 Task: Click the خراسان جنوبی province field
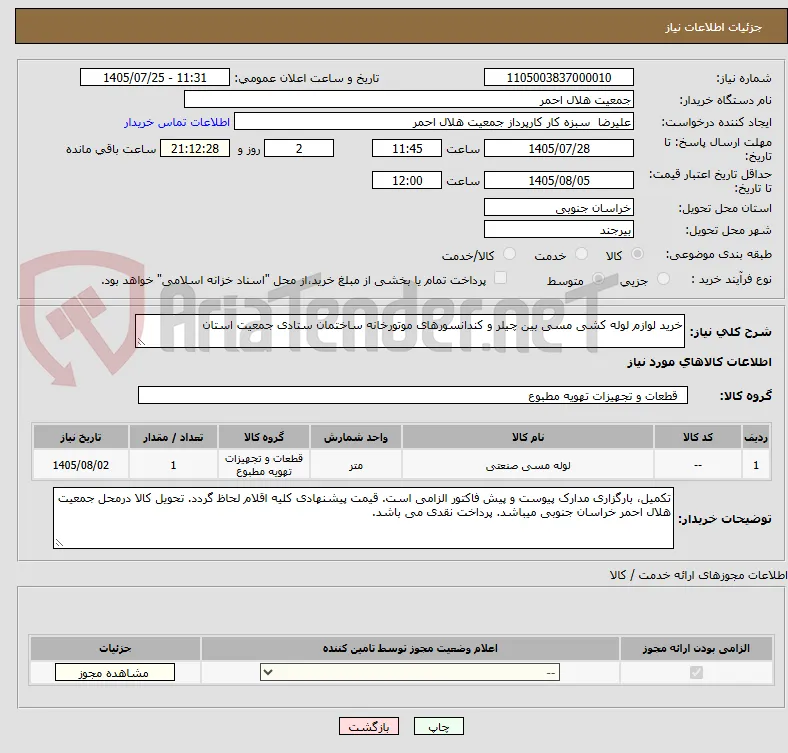tap(558, 208)
